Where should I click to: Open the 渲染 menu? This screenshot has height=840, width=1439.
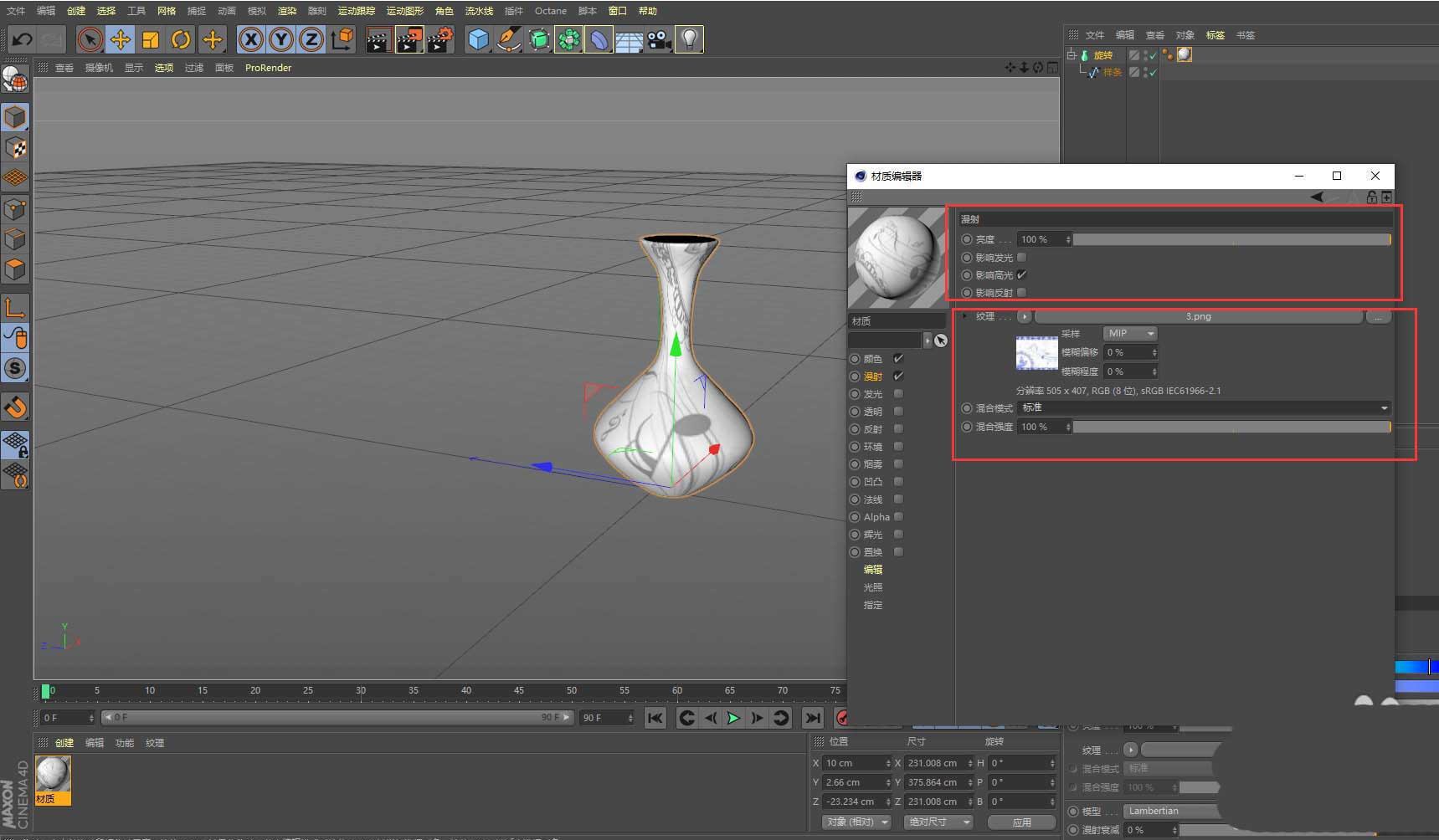(x=287, y=11)
